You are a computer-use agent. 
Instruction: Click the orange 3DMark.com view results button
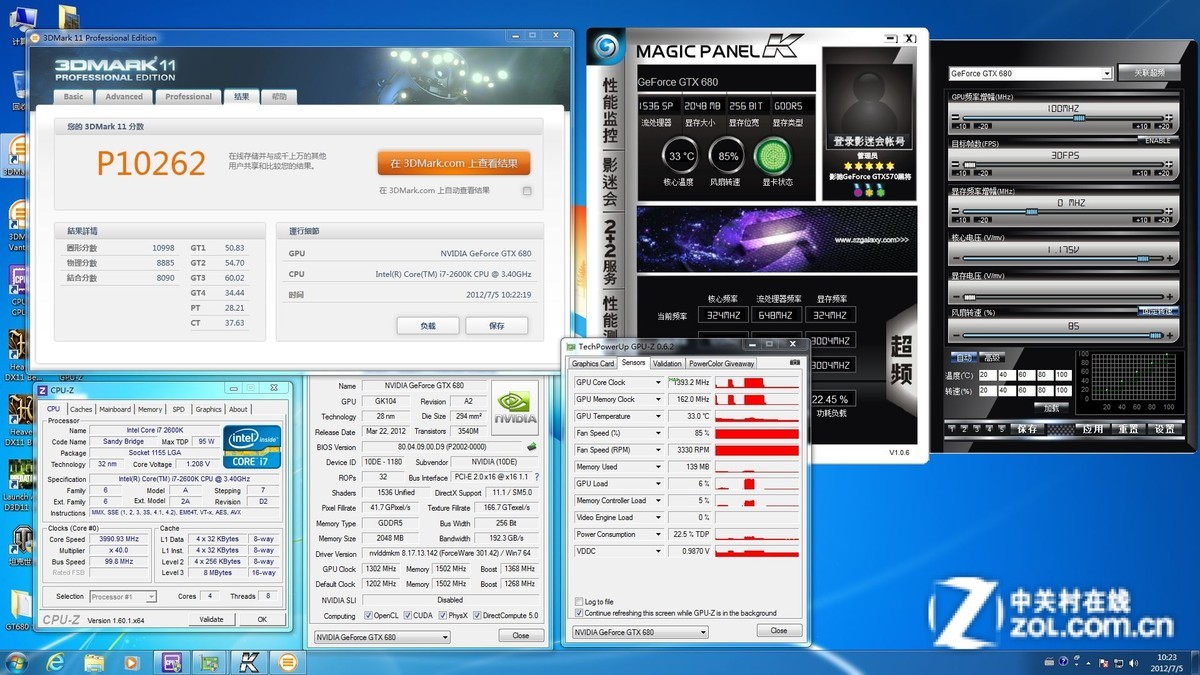(x=454, y=163)
